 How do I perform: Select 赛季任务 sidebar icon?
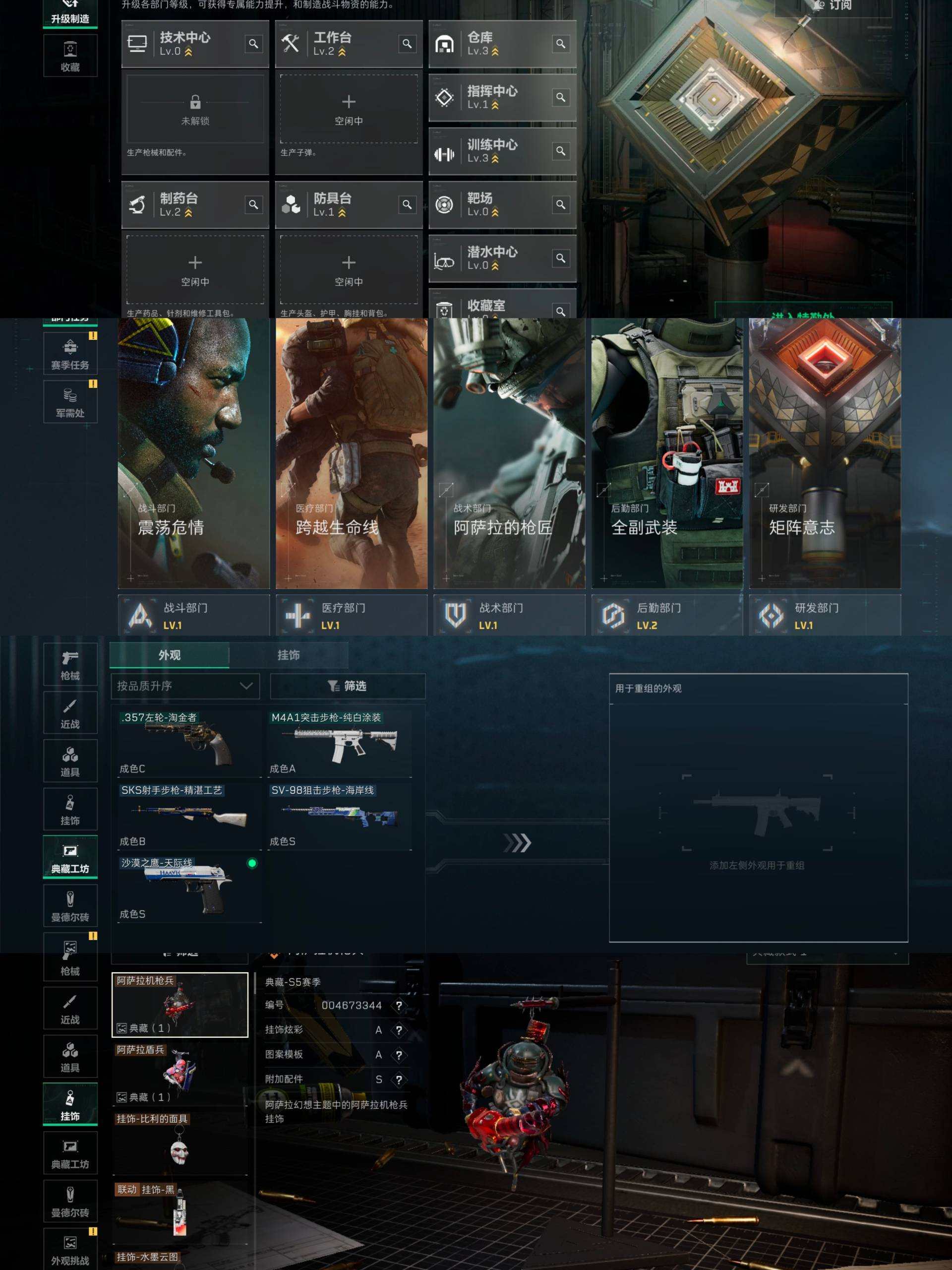tap(70, 354)
